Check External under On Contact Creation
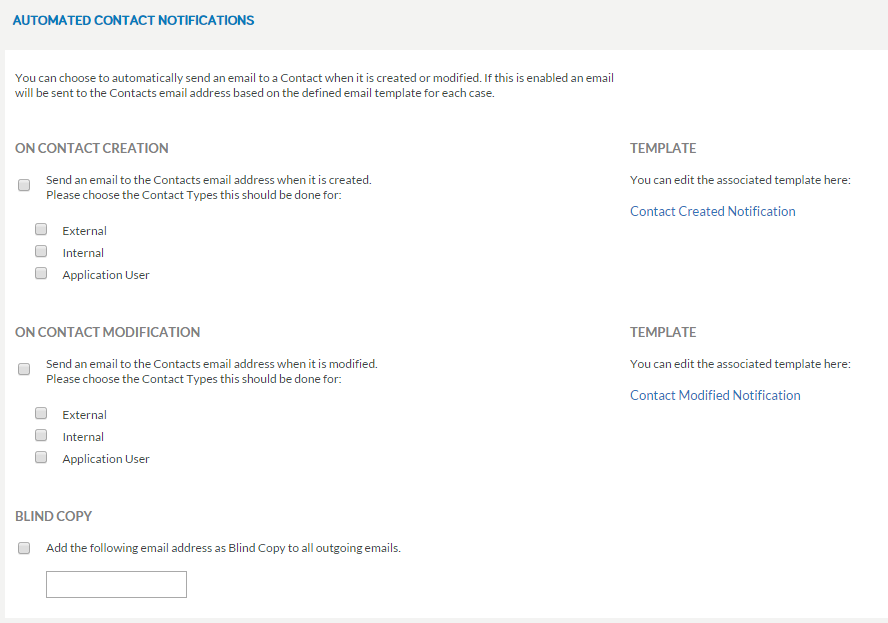The width and height of the screenshot is (888, 623). pos(41,229)
